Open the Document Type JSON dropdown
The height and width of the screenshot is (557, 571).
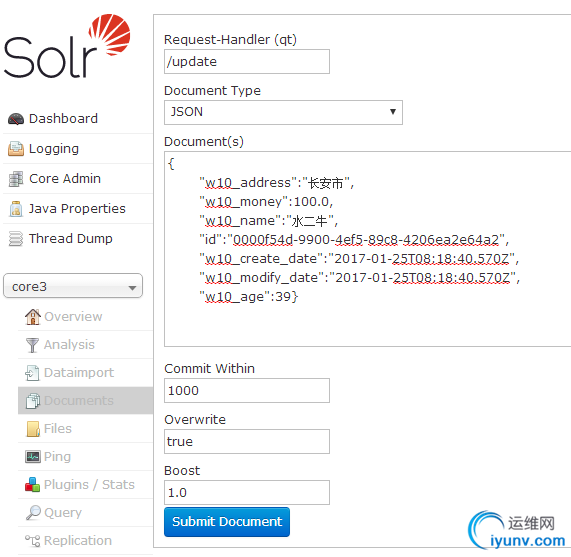(283, 112)
